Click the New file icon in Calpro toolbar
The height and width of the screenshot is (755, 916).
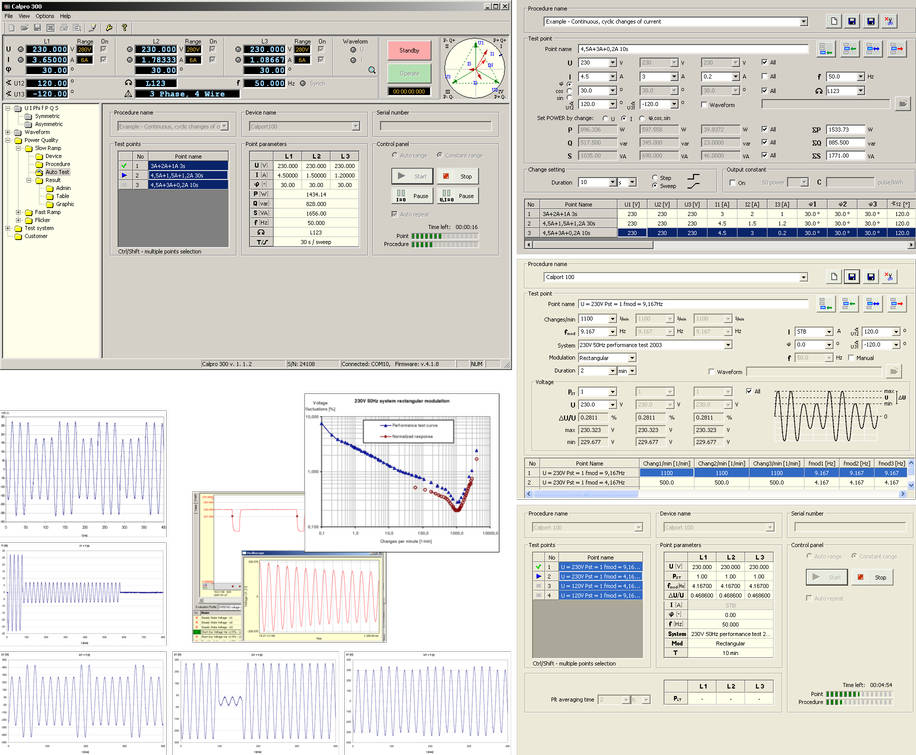[x=12, y=27]
